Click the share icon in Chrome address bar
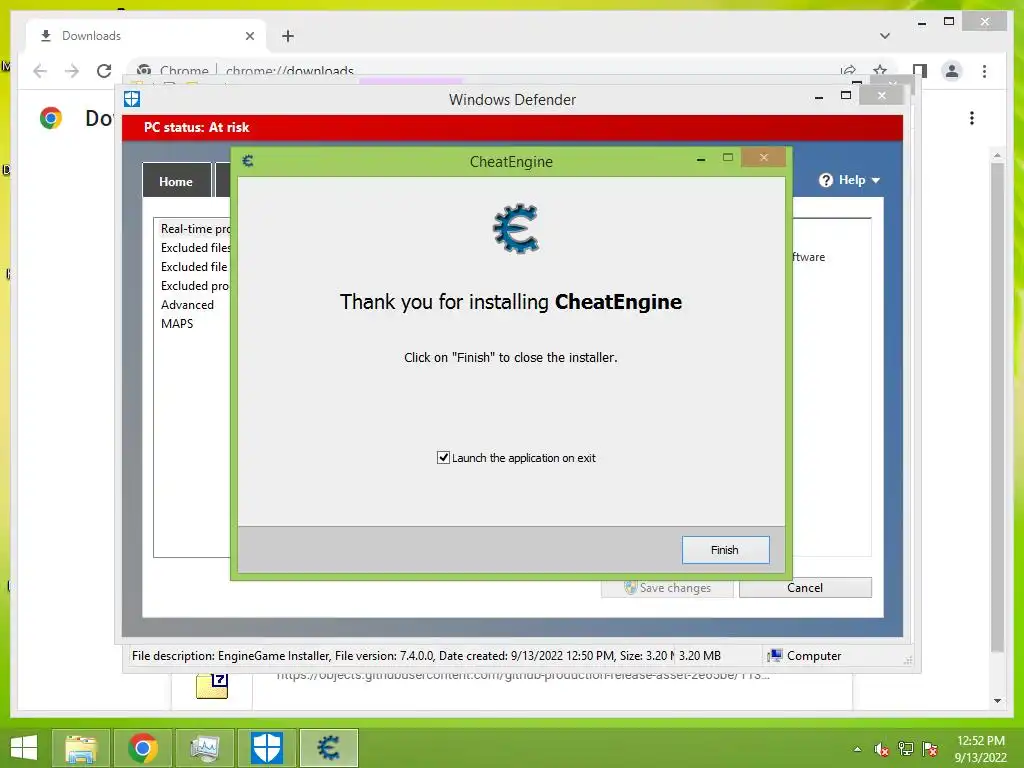Viewport: 1024px width, 768px height. click(848, 70)
